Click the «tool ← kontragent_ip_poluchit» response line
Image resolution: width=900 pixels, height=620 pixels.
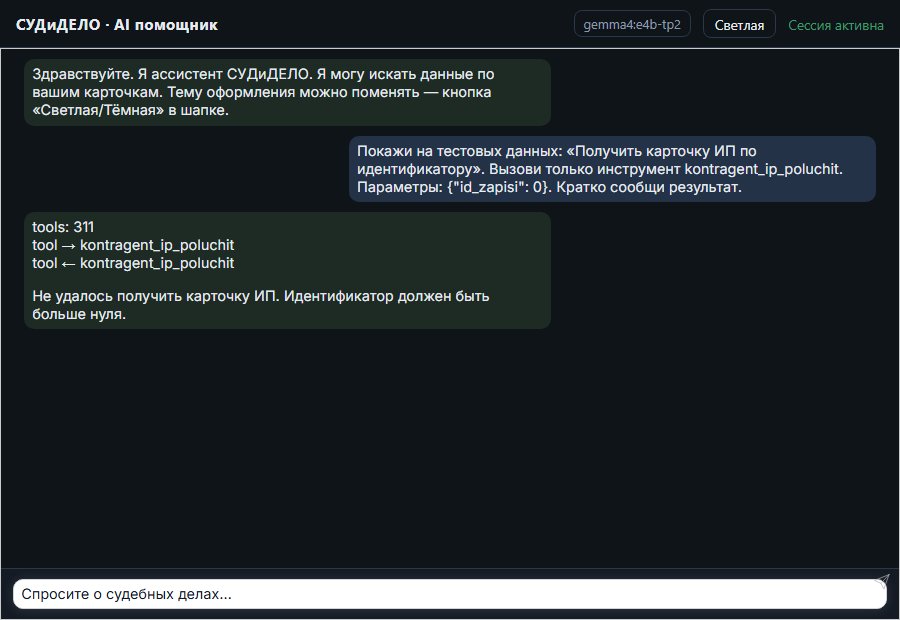pos(133,263)
